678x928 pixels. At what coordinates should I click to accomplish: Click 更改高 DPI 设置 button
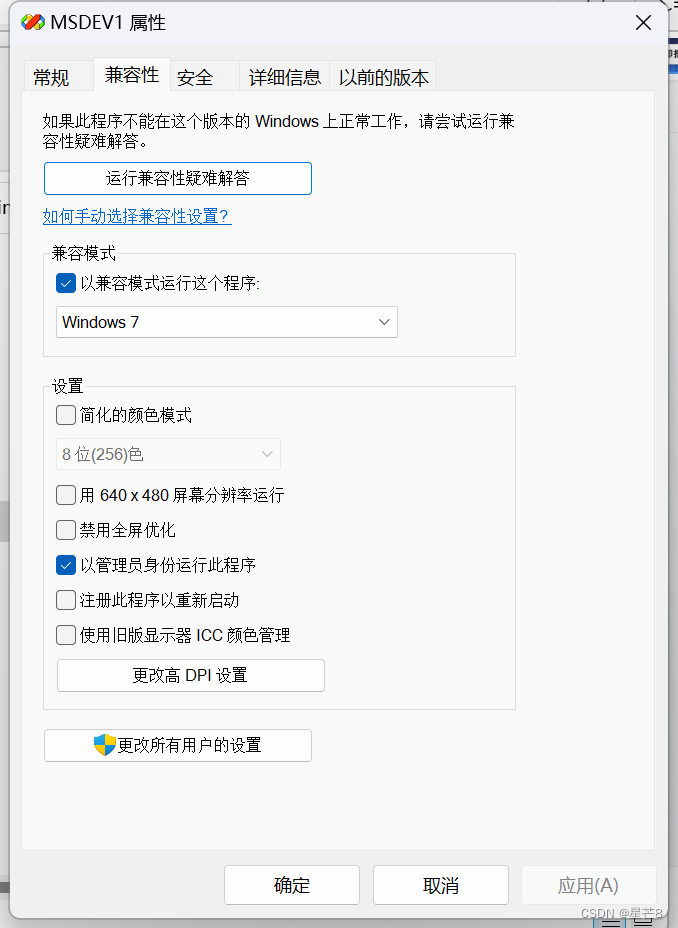pyautogui.click(x=190, y=675)
